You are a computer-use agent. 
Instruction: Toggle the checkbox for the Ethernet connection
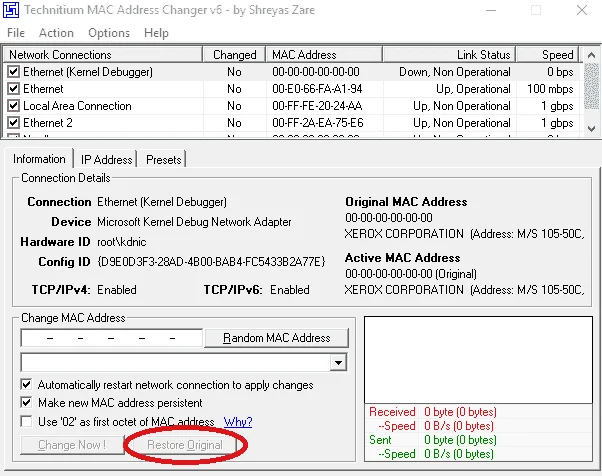(13, 89)
